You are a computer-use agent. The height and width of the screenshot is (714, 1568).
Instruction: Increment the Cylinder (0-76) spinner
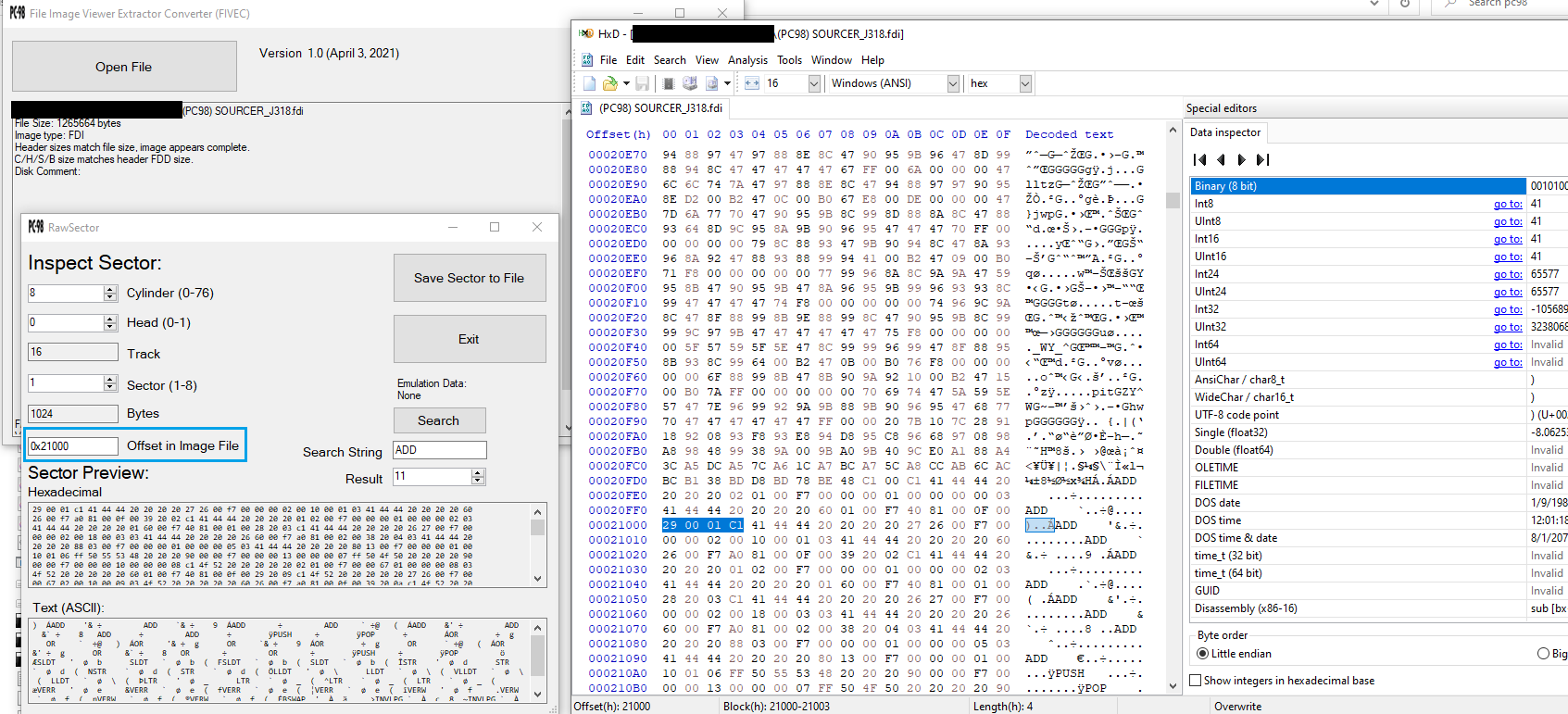[x=110, y=289]
